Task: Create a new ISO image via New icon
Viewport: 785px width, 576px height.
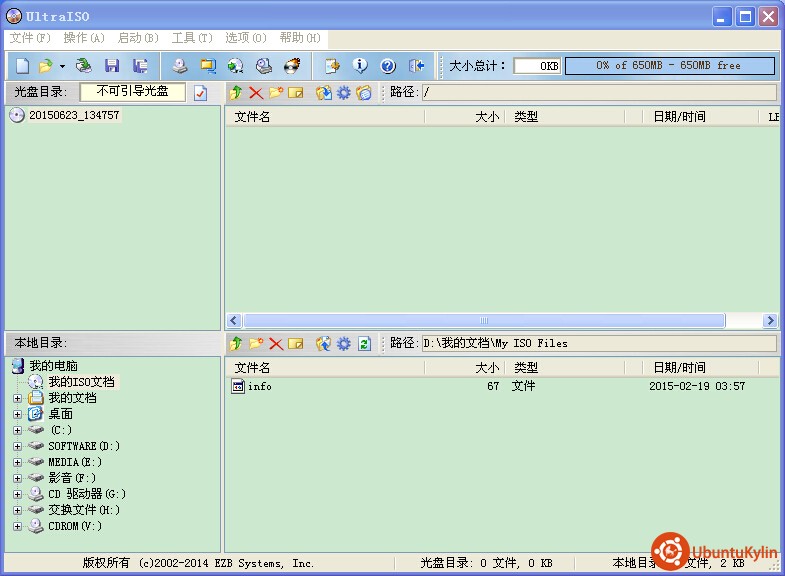Action: coord(23,66)
